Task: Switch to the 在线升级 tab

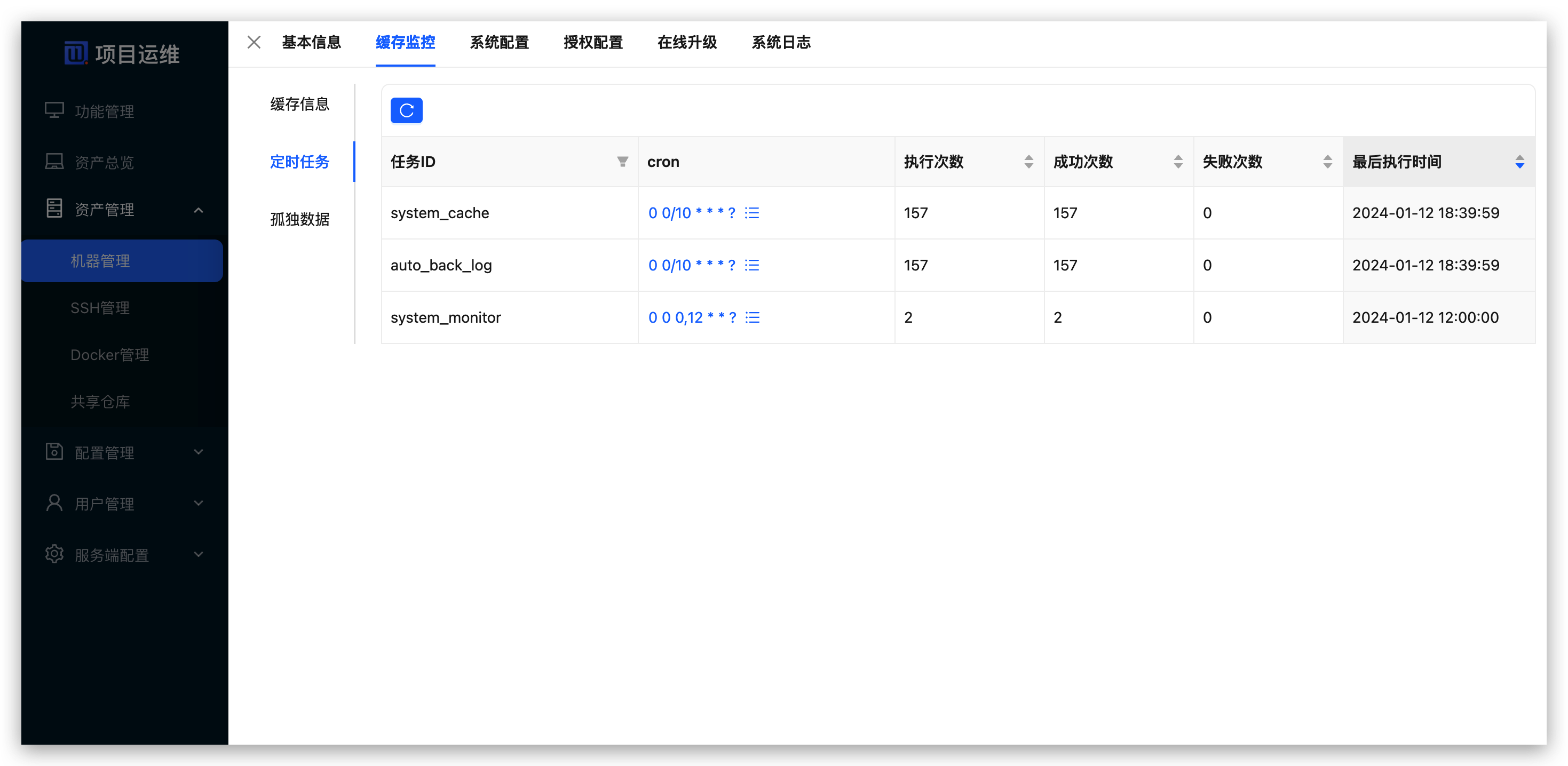Action: 687,42
